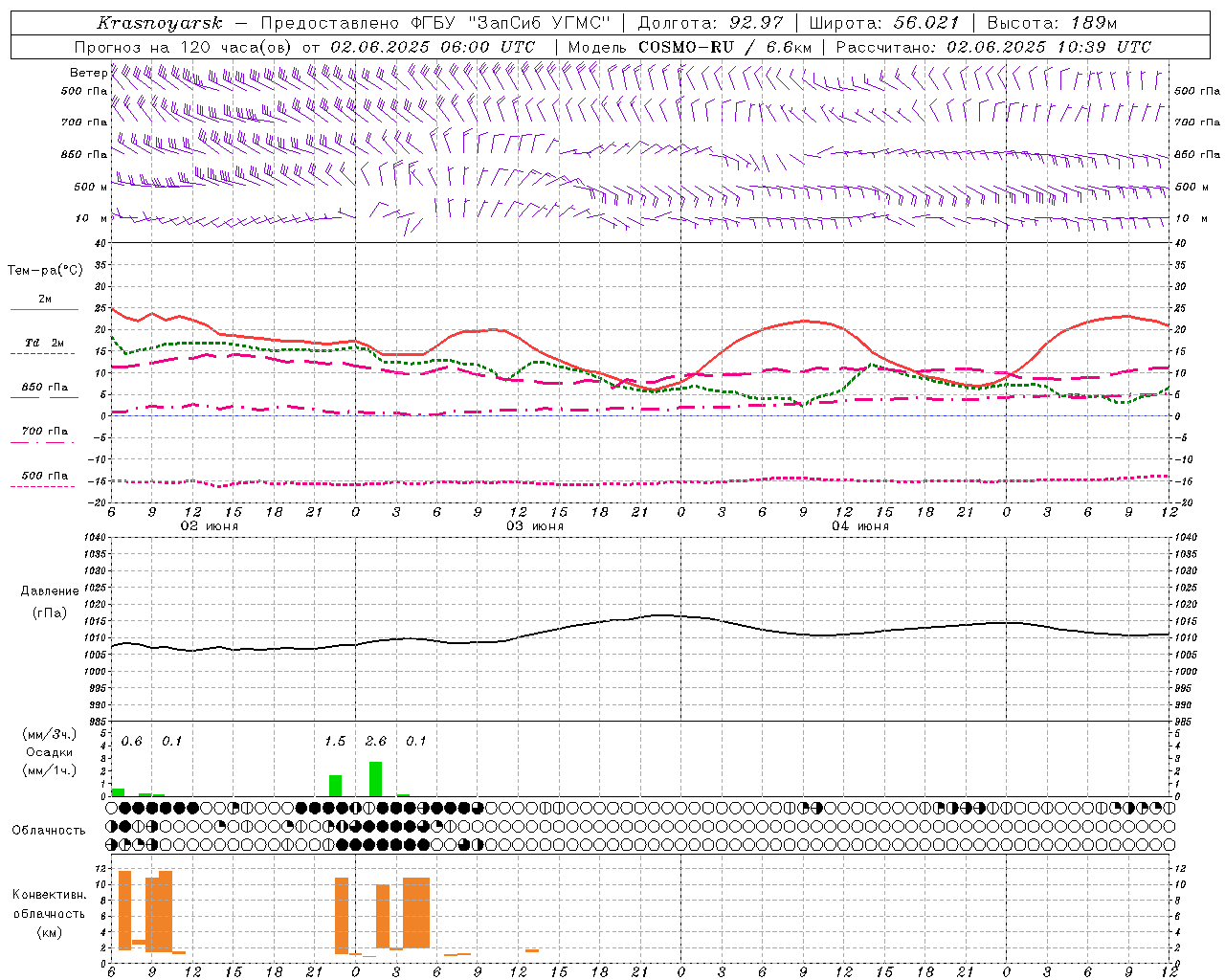Click the Осадки precipitation panel label

click(x=50, y=752)
